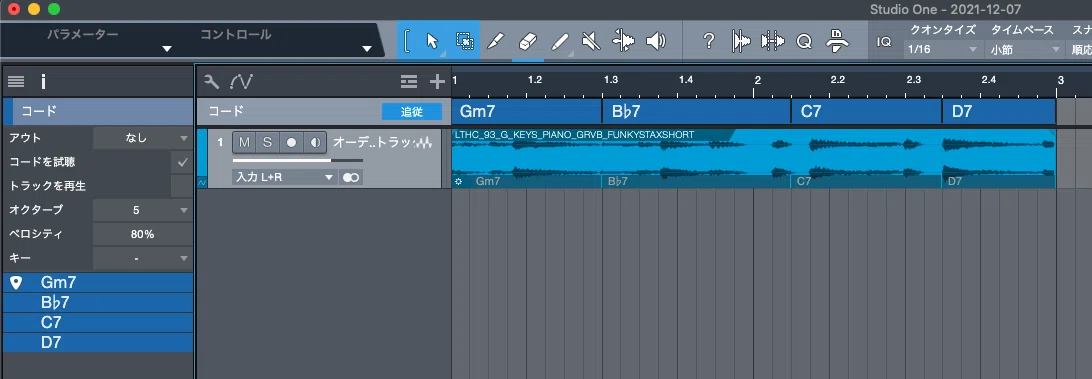Screen dimensions: 1092x379
Task: Select D7 in the chord list
Action: [x=98, y=343]
